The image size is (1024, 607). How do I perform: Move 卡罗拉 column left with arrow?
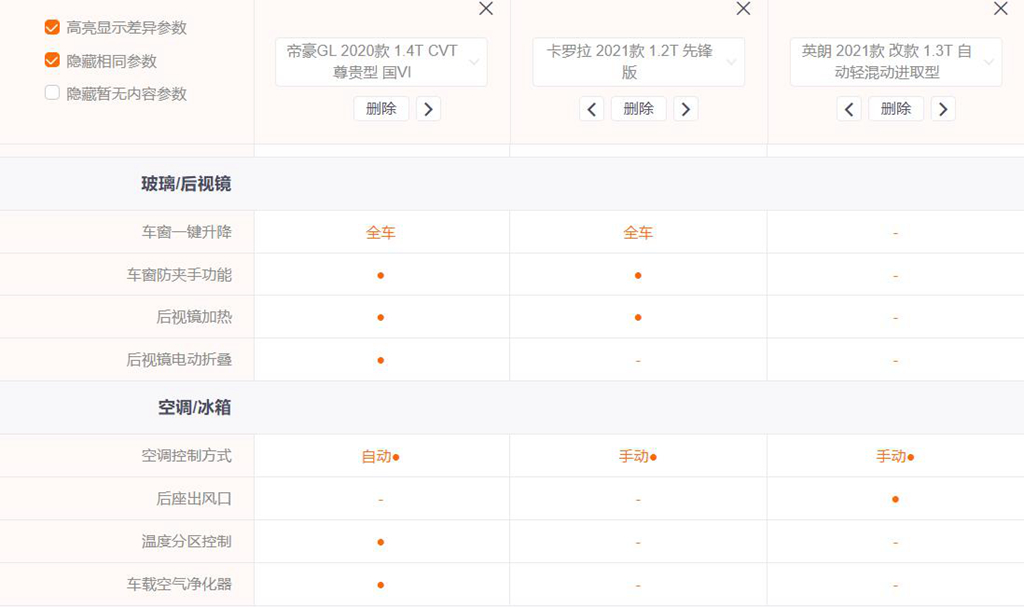pyautogui.click(x=592, y=108)
